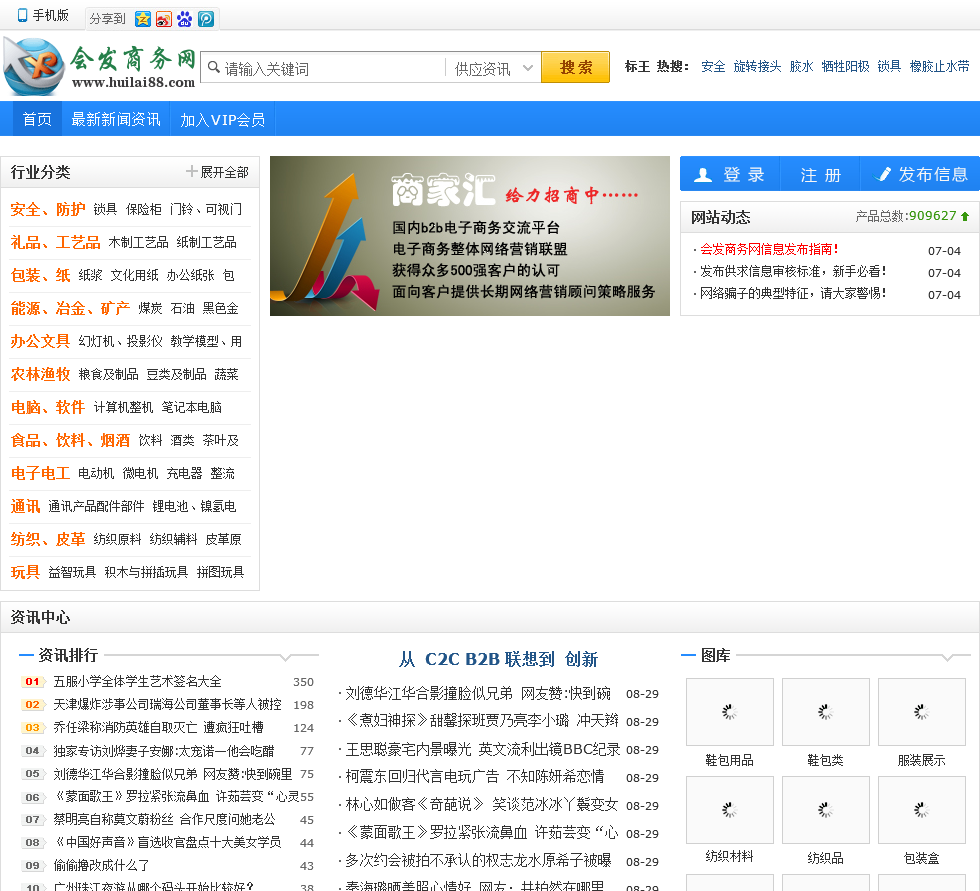This screenshot has height=891, width=980.
Task: Open the mobile version phone icon
Action: click(x=22, y=15)
